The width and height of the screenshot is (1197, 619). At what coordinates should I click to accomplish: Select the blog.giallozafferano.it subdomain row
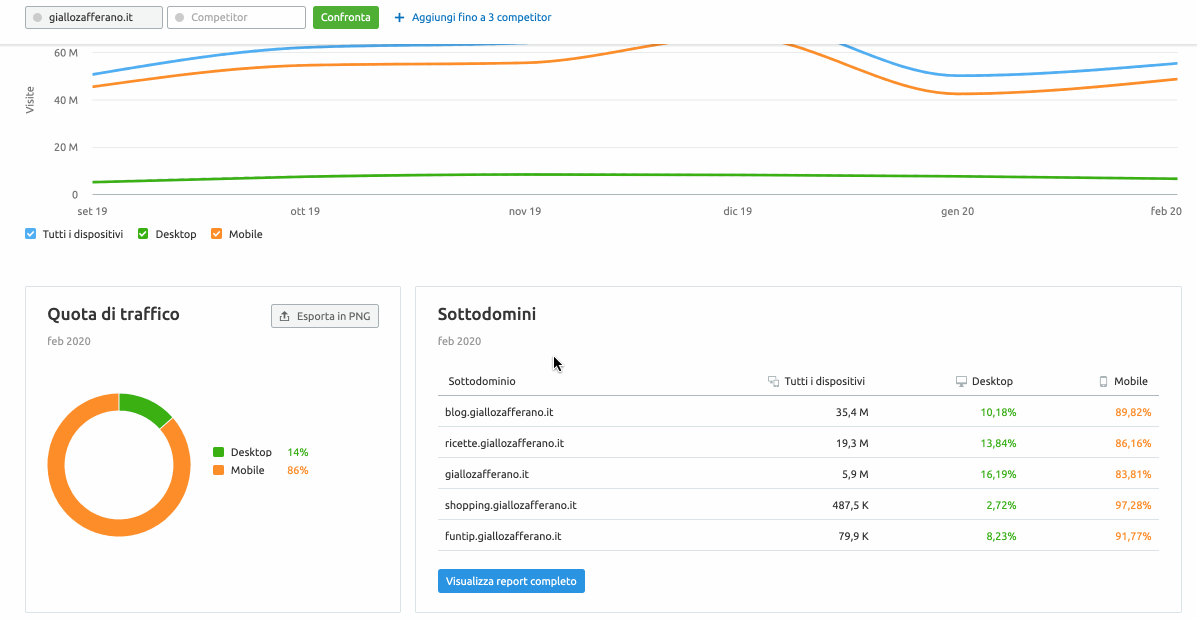tap(499, 412)
